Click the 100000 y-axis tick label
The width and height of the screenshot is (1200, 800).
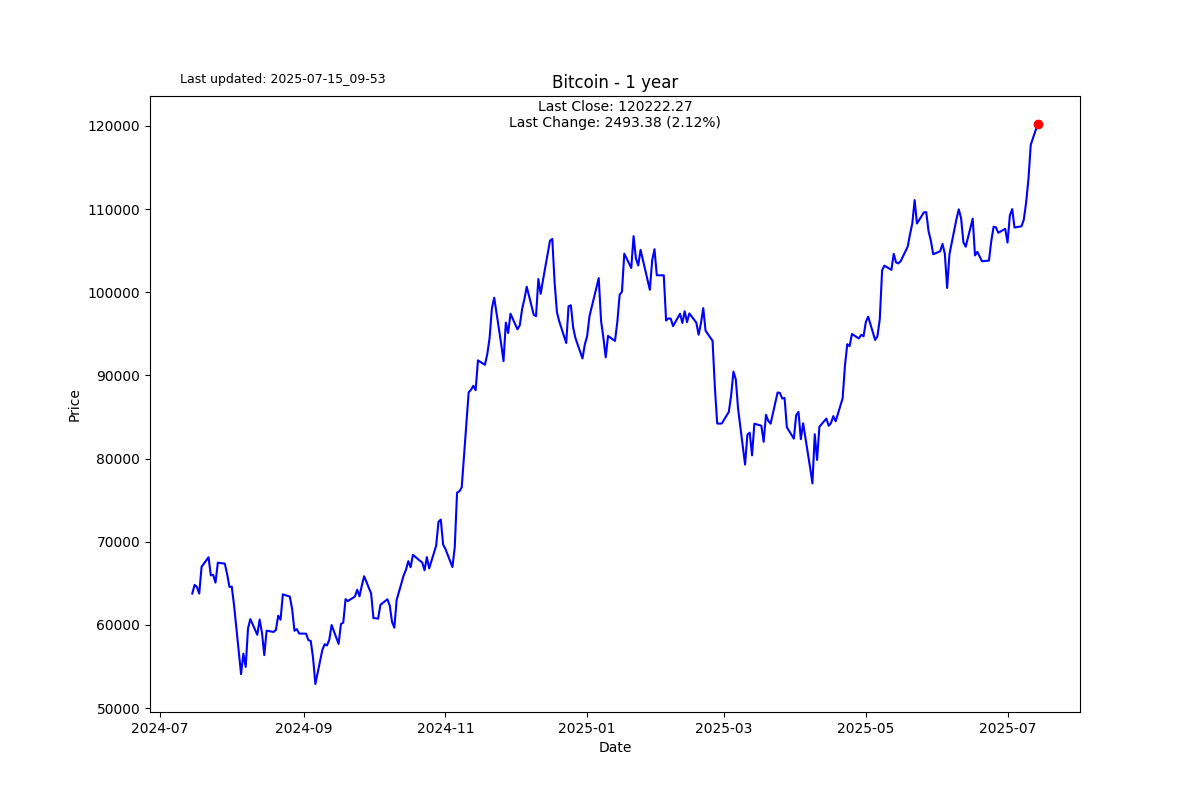coord(111,292)
